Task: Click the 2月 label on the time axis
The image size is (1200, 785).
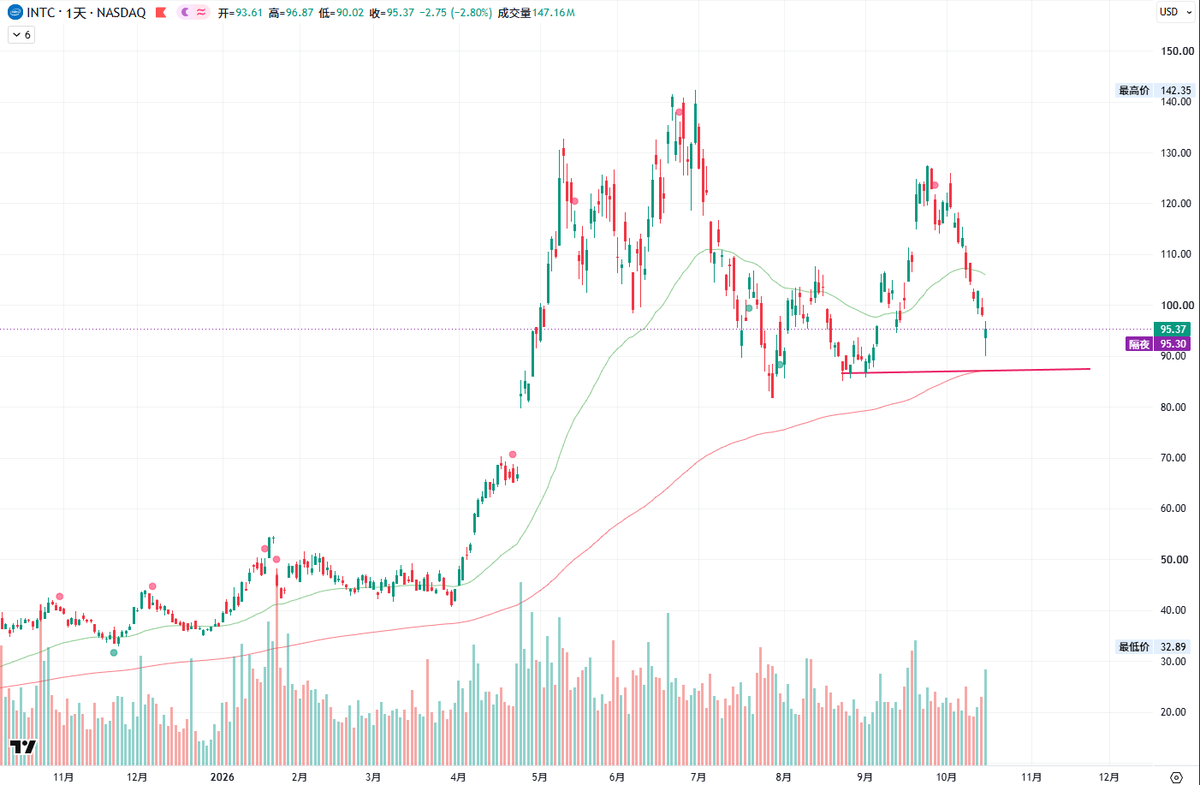Action: pyautogui.click(x=299, y=776)
